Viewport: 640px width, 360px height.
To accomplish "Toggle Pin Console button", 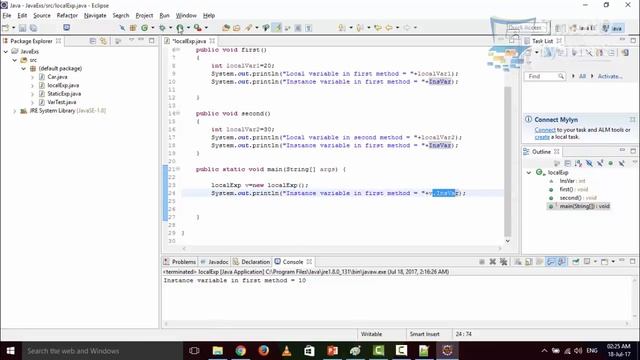I will point(576,262).
